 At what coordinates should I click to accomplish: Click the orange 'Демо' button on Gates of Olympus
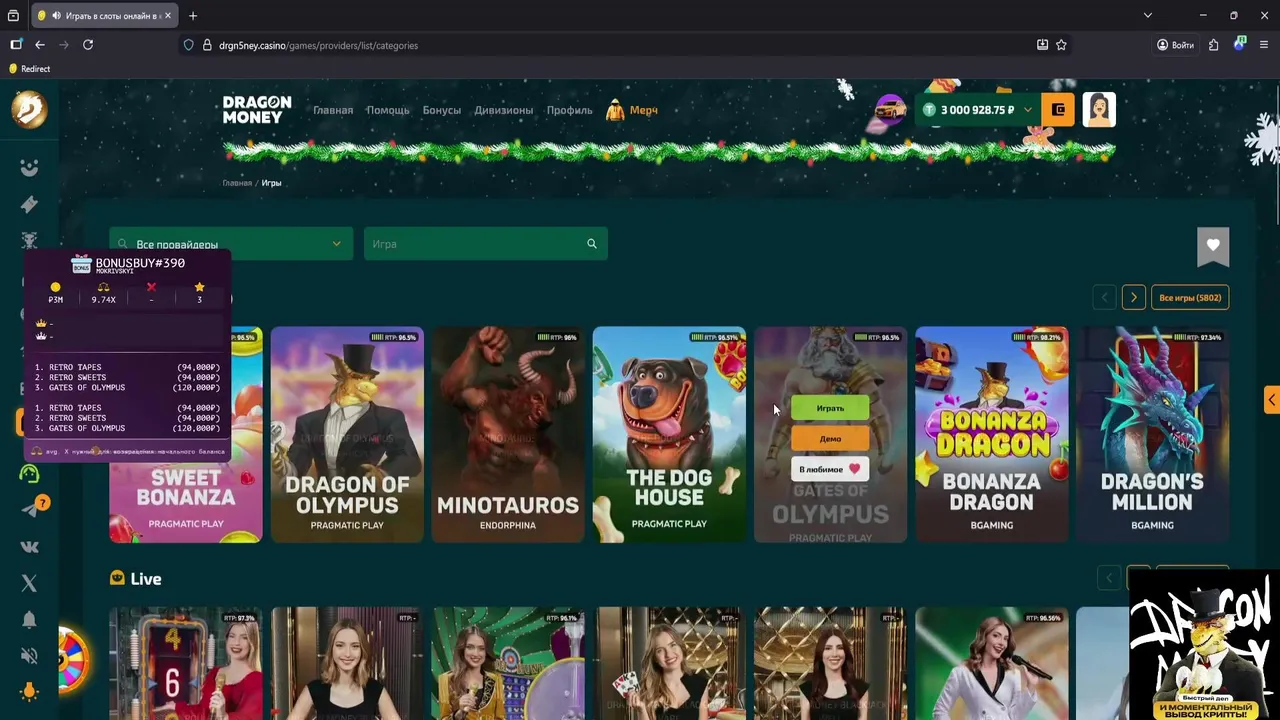pos(830,438)
